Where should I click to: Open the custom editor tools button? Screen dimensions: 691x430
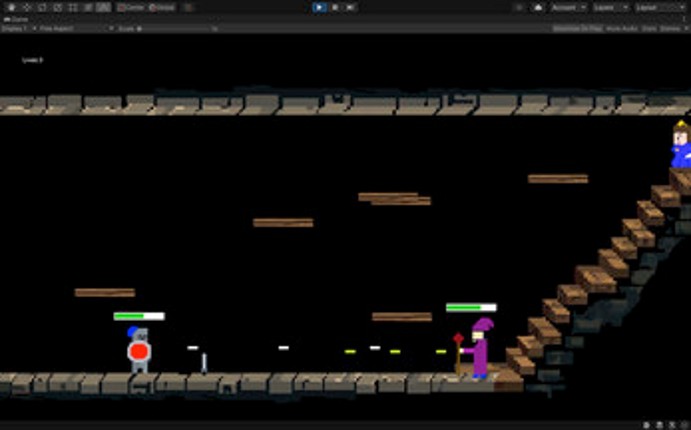(x=104, y=7)
